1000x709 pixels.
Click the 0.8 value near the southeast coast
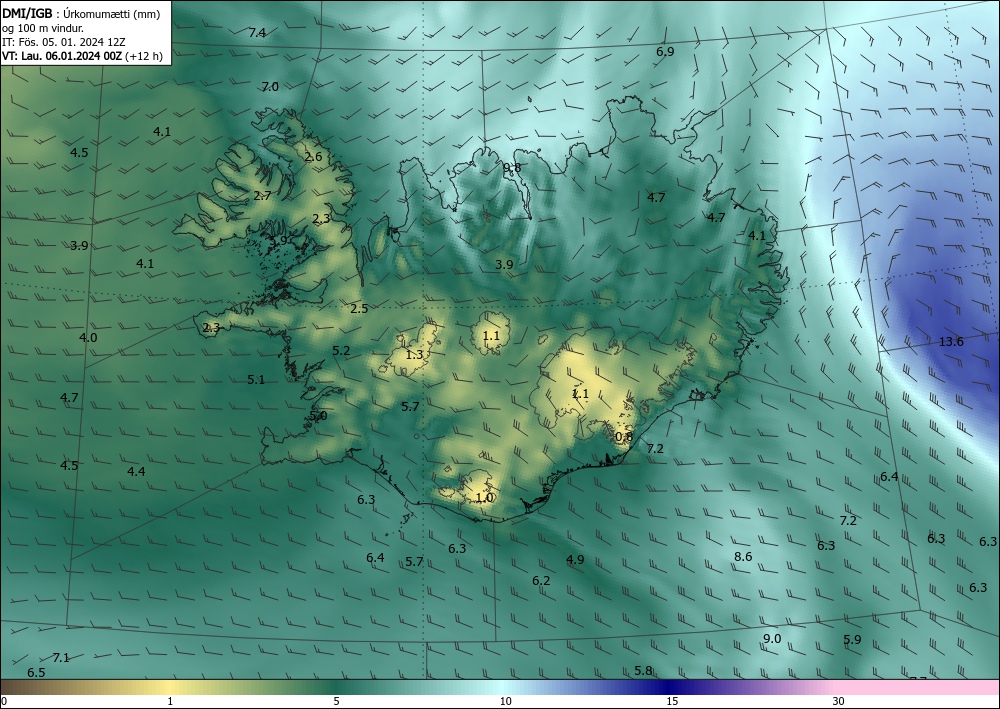(x=624, y=437)
